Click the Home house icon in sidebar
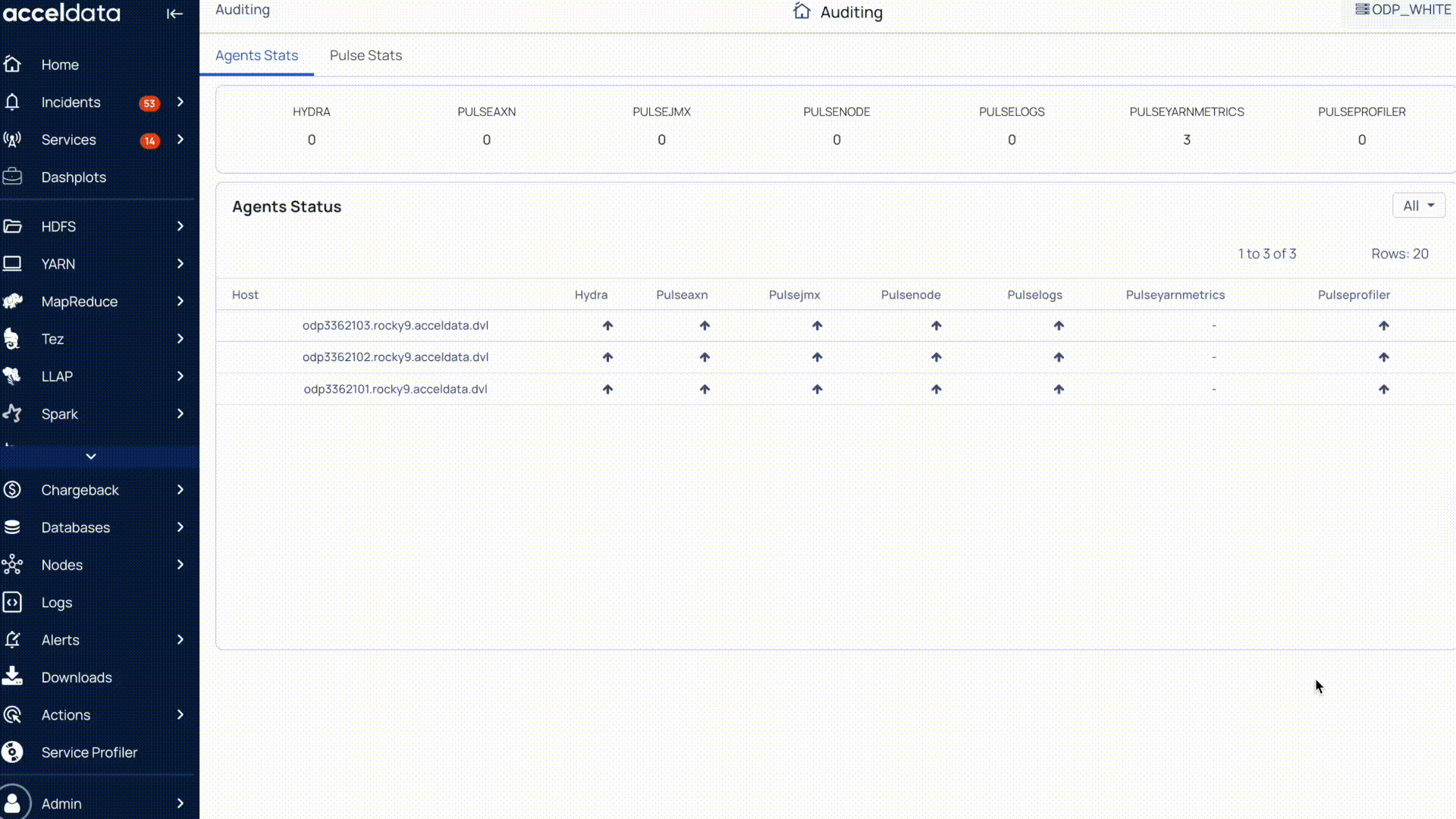 pyautogui.click(x=12, y=64)
